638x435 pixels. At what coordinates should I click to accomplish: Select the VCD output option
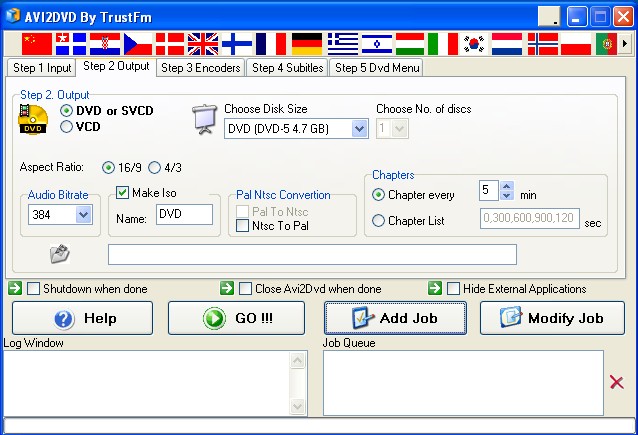click(66, 127)
